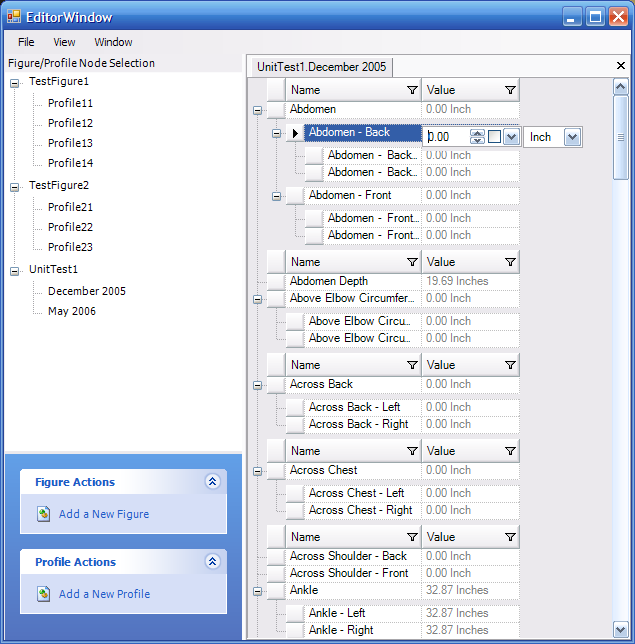Screen dimensions: 635x644
Task: Collapse the Across Chest row
Action: pyautogui.click(x=258, y=471)
